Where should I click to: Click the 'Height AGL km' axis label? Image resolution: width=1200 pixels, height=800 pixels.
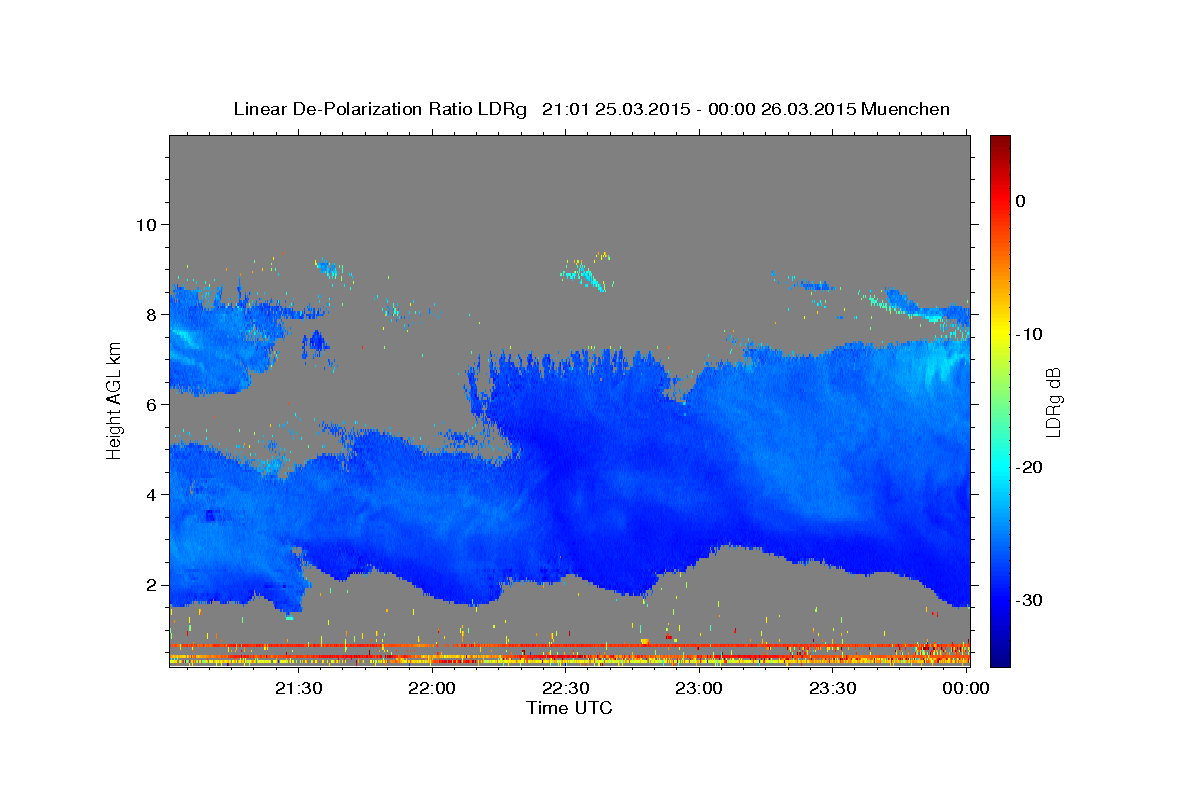click(115, 401)
